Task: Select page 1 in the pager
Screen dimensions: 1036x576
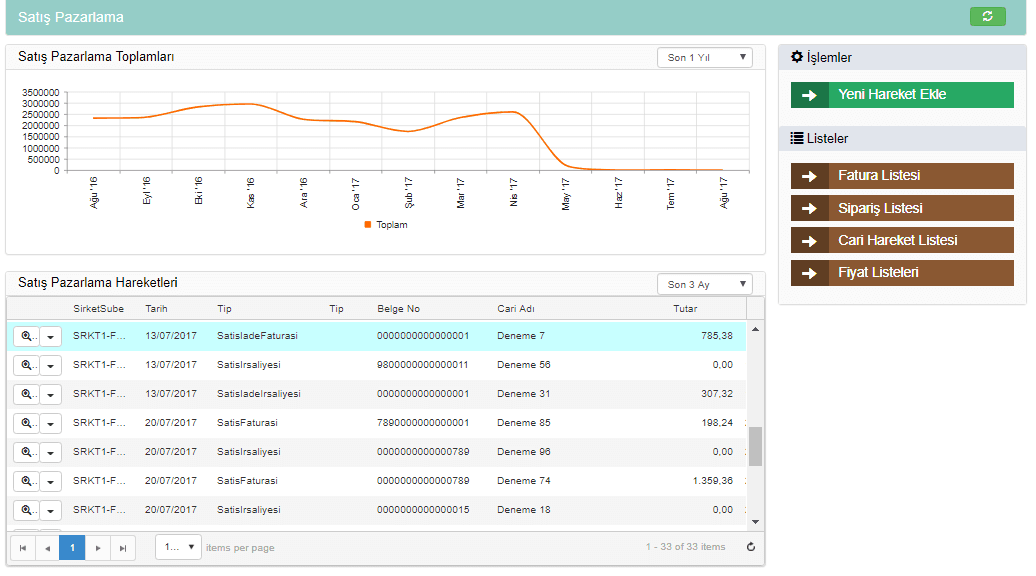Action: pos(72,548)
